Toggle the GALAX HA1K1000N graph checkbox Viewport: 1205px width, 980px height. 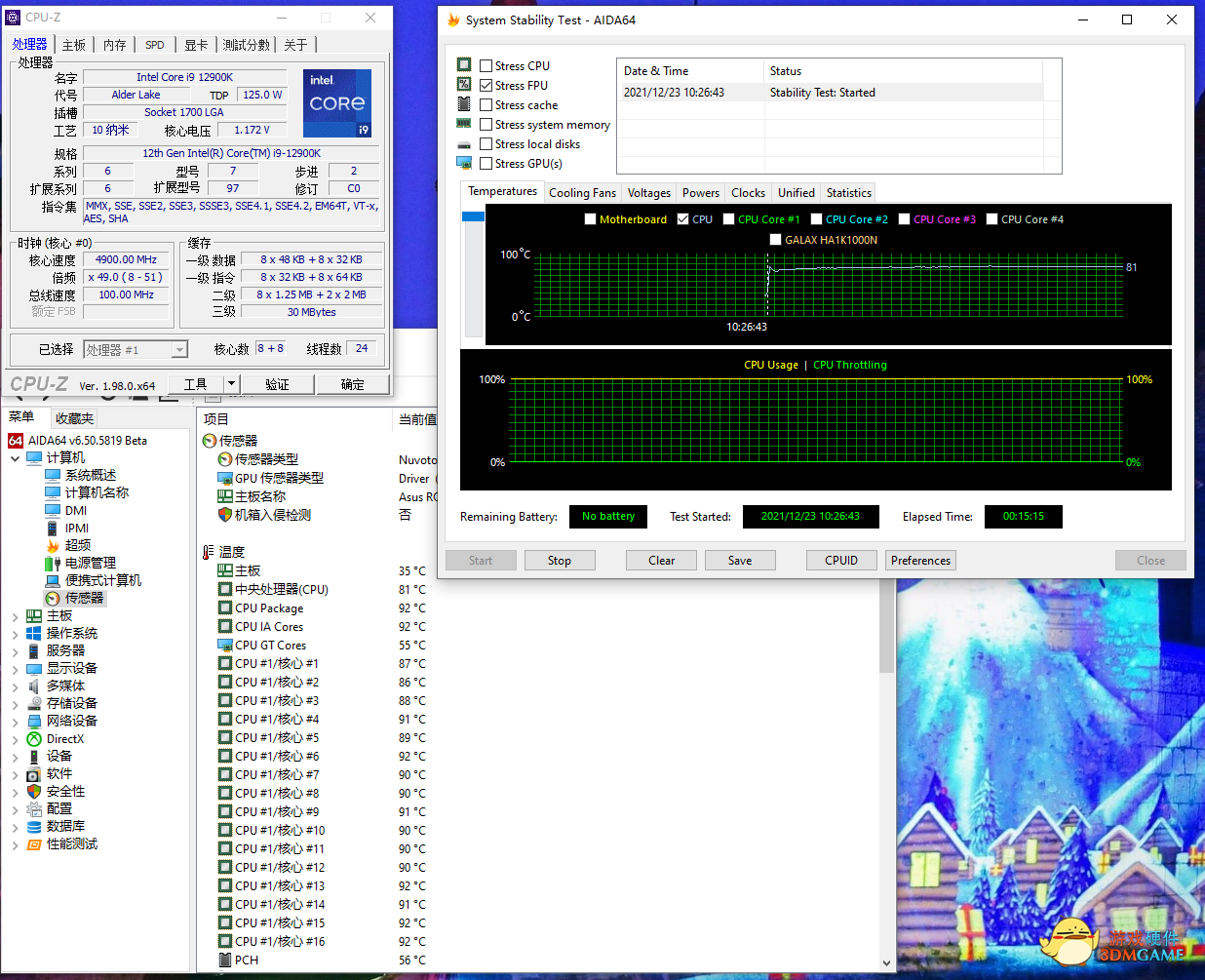(x=775, y=239)
